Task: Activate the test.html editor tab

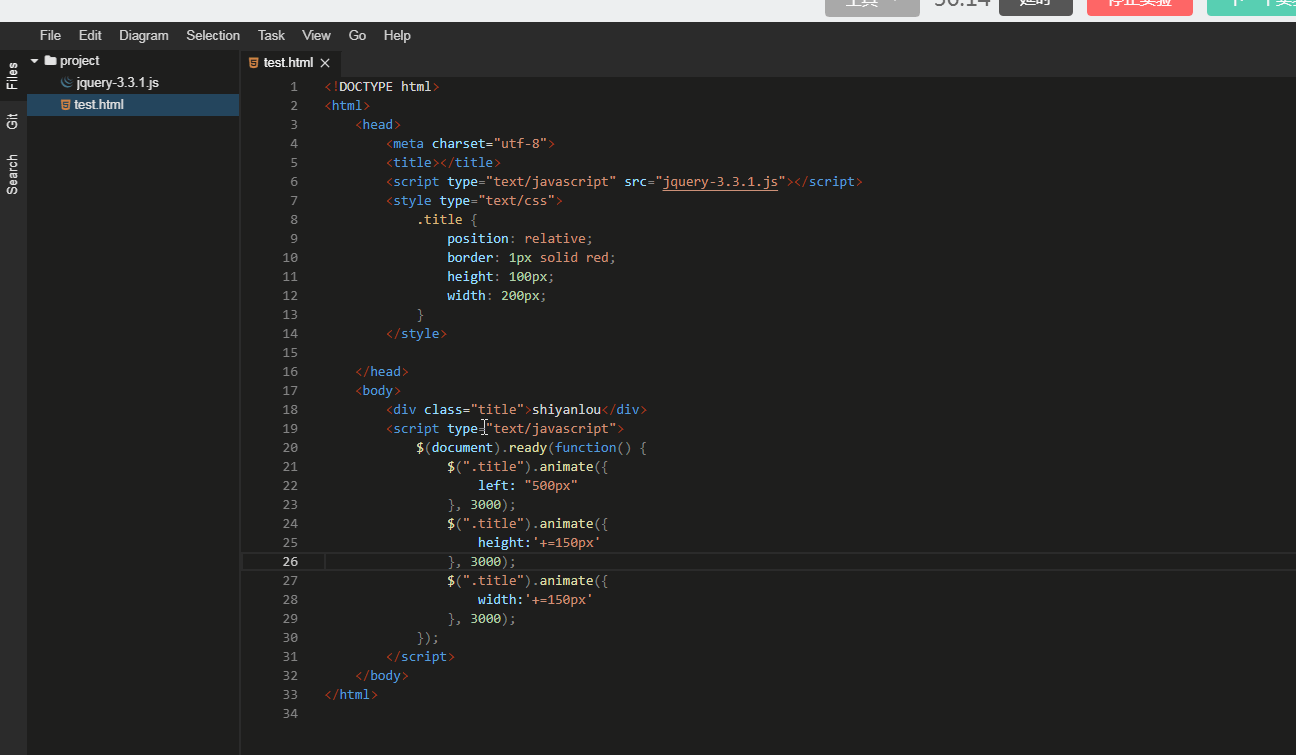Action: click(x=288, y=63)
